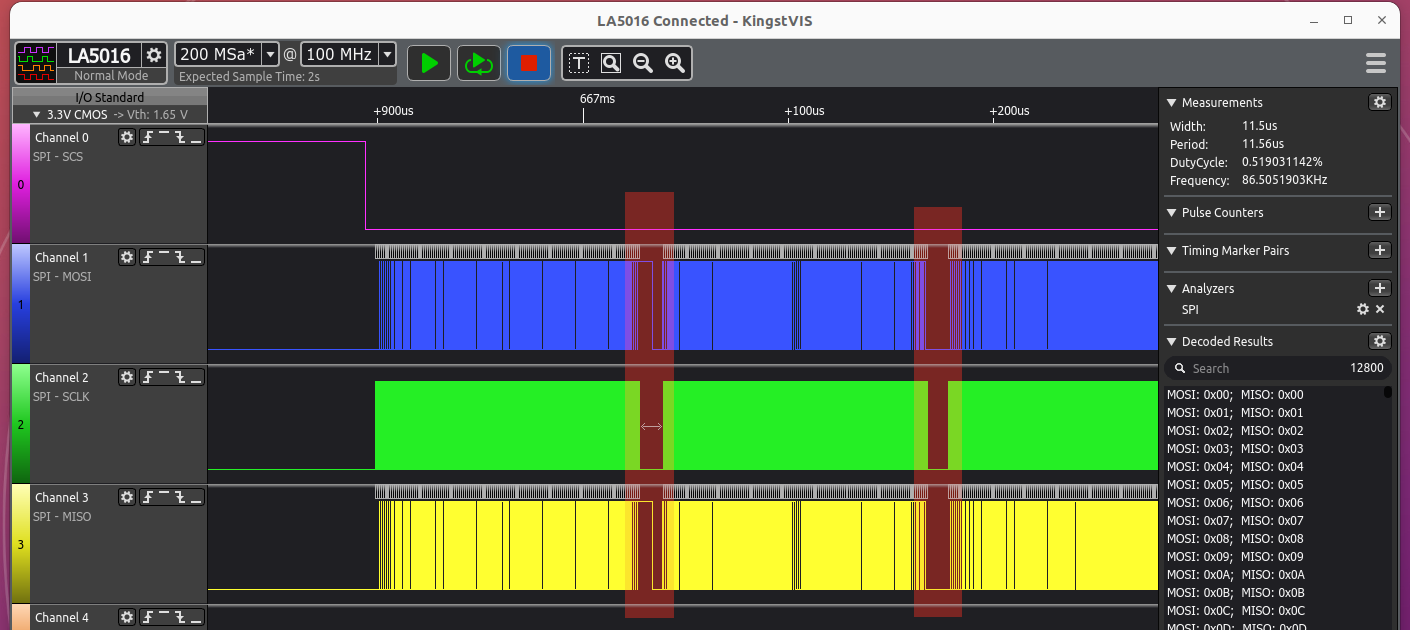The height and width of the screenshot is (630, 1410).
Task: Click the decoded results scrollbar thumb
Action: [1388, 392]
